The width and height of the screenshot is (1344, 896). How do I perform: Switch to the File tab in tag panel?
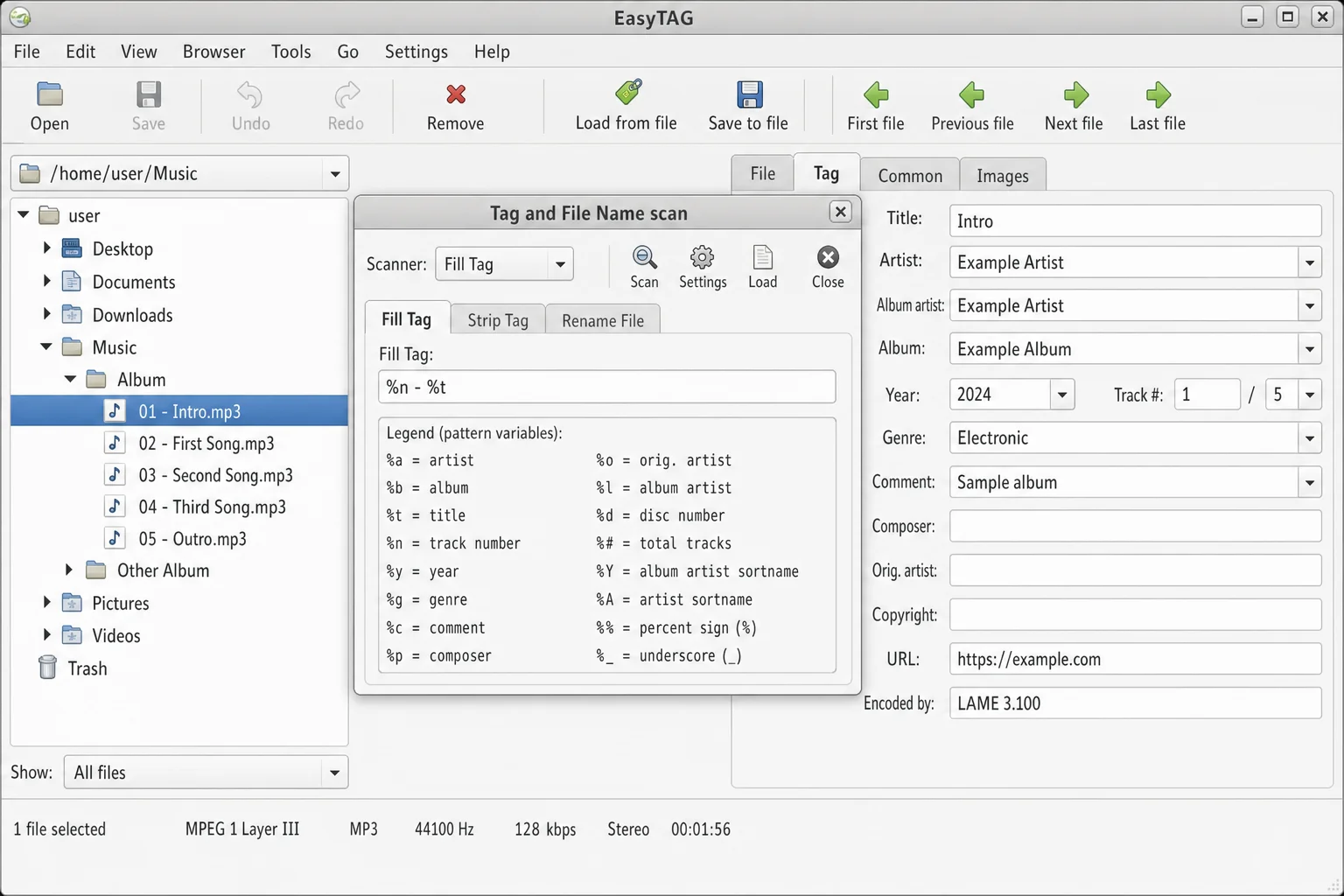point(763,173)
